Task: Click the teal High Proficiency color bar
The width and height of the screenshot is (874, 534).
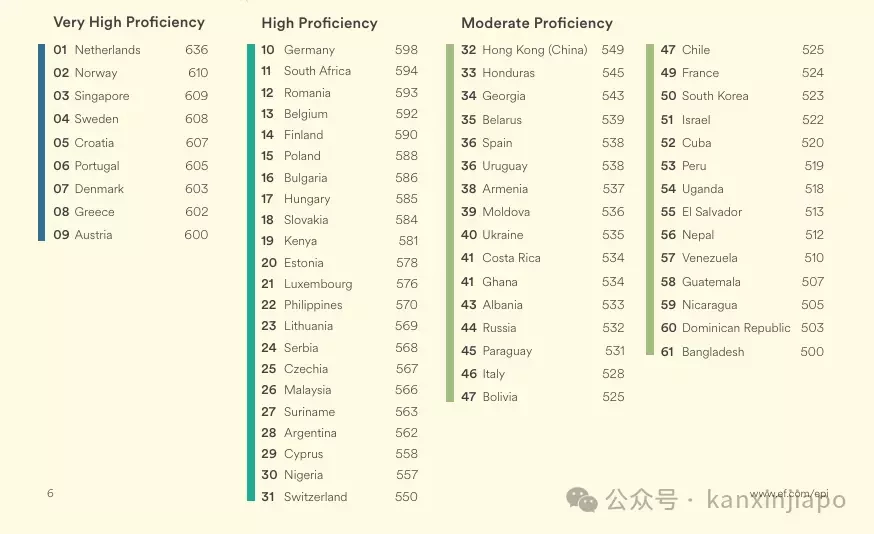Action: tap(251, 273)
